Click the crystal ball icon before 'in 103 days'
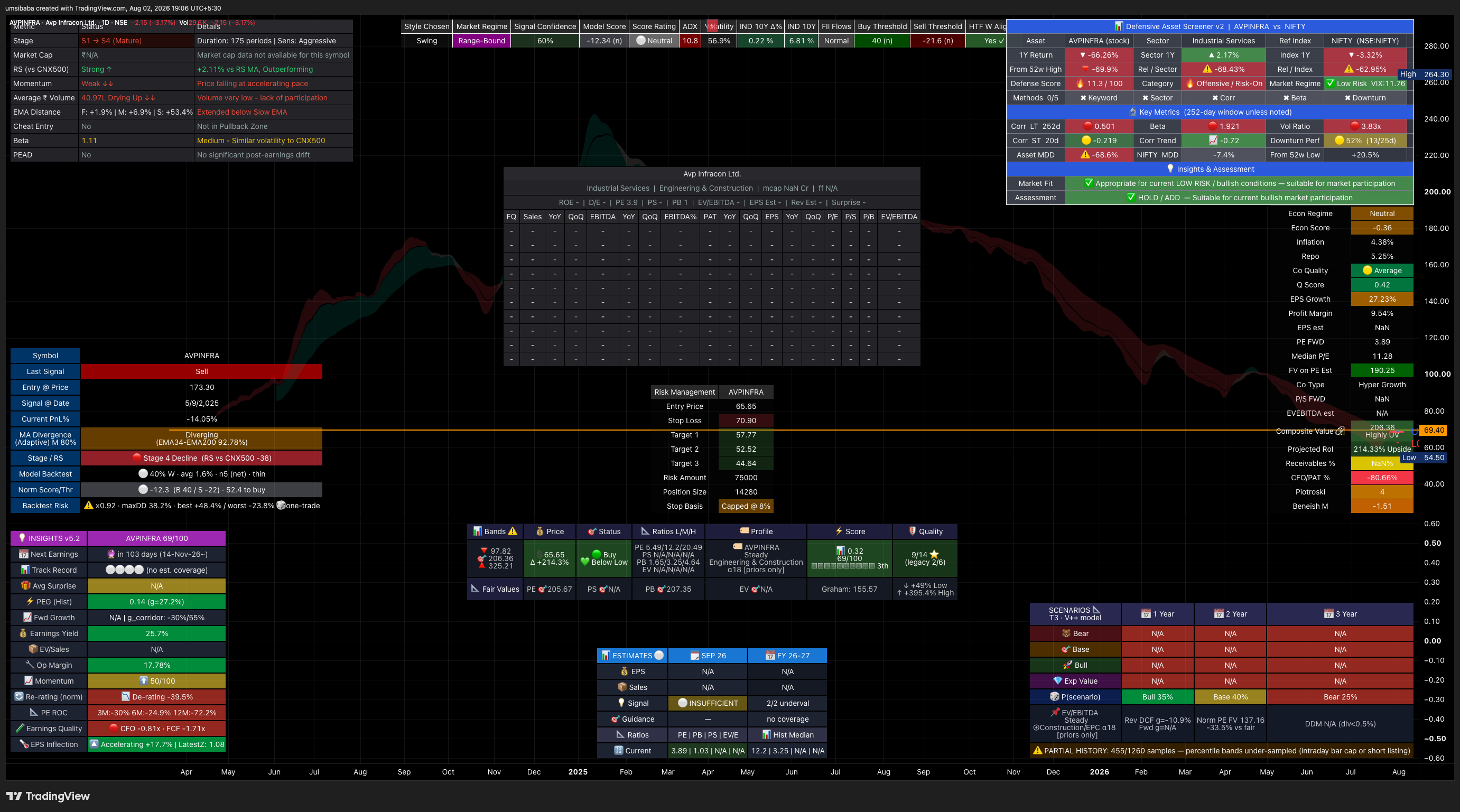 (111, 554)
